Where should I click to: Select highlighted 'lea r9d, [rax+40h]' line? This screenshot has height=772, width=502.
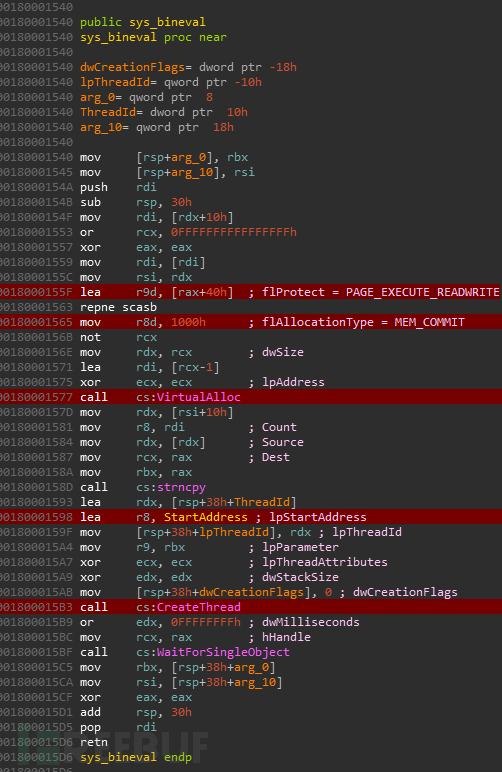coord(251,292)
